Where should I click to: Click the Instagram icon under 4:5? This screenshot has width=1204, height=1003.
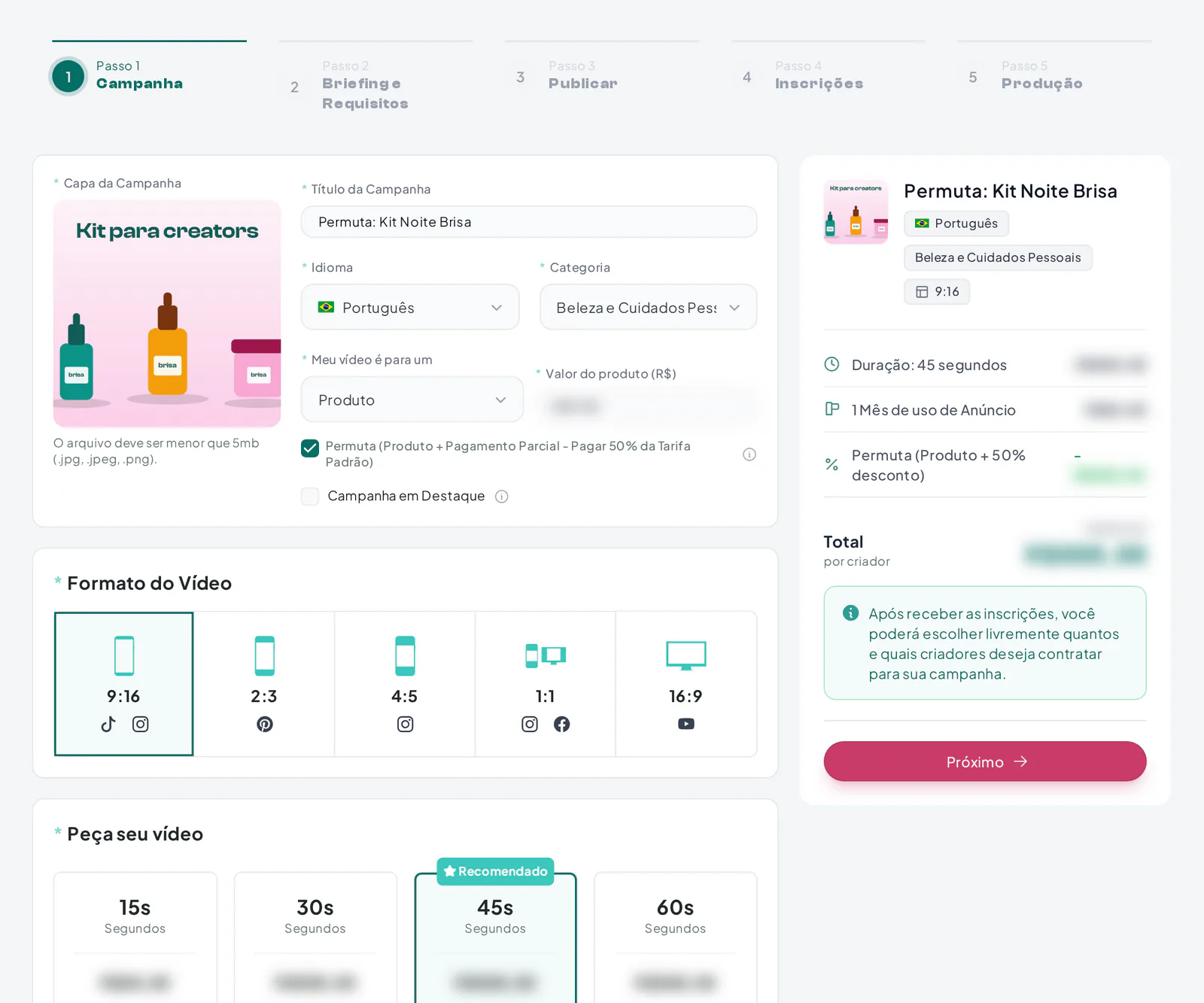[405, 724]
